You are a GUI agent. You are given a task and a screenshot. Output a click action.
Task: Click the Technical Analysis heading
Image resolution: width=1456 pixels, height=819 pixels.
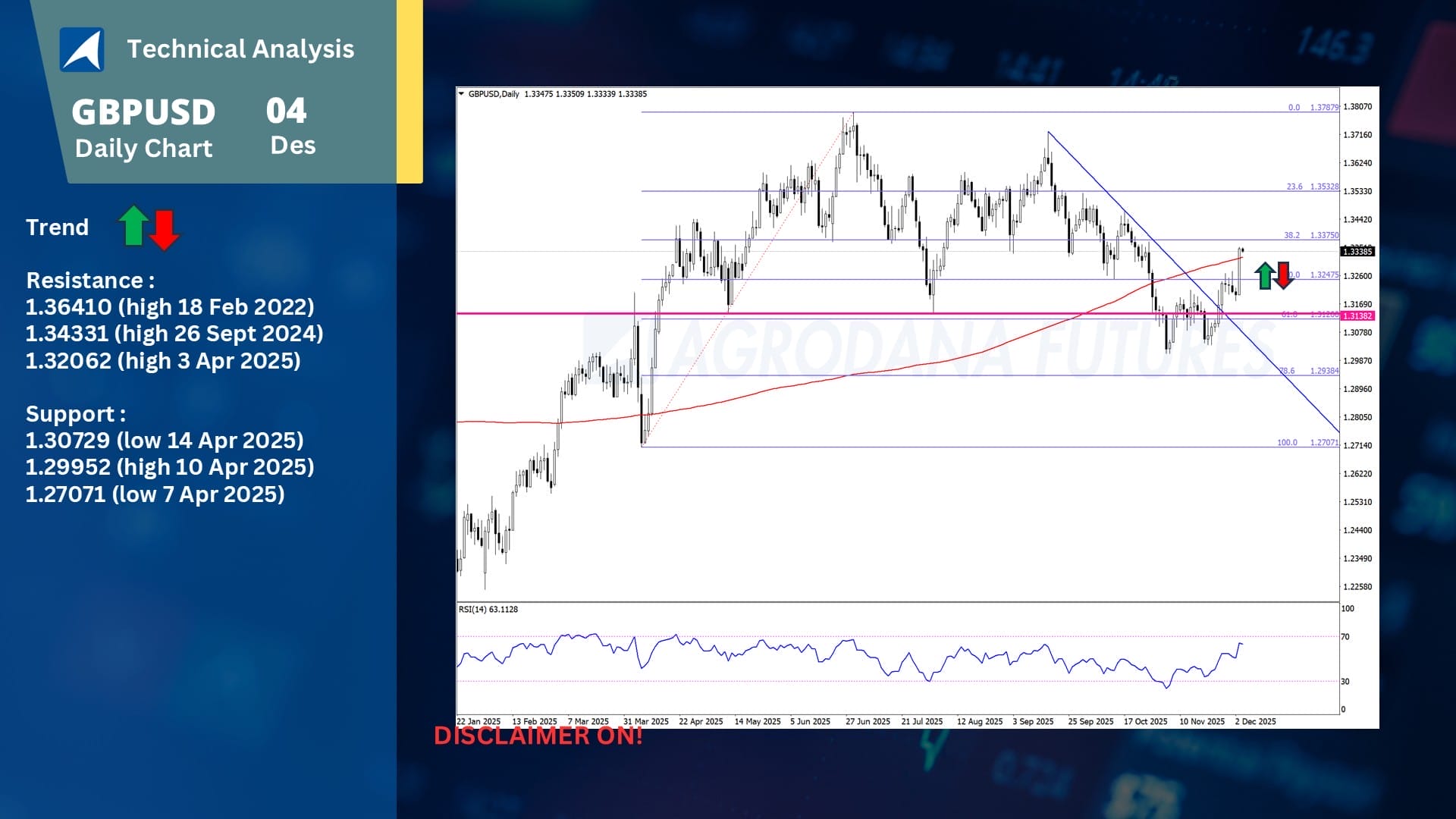click(x=240, y=49)
